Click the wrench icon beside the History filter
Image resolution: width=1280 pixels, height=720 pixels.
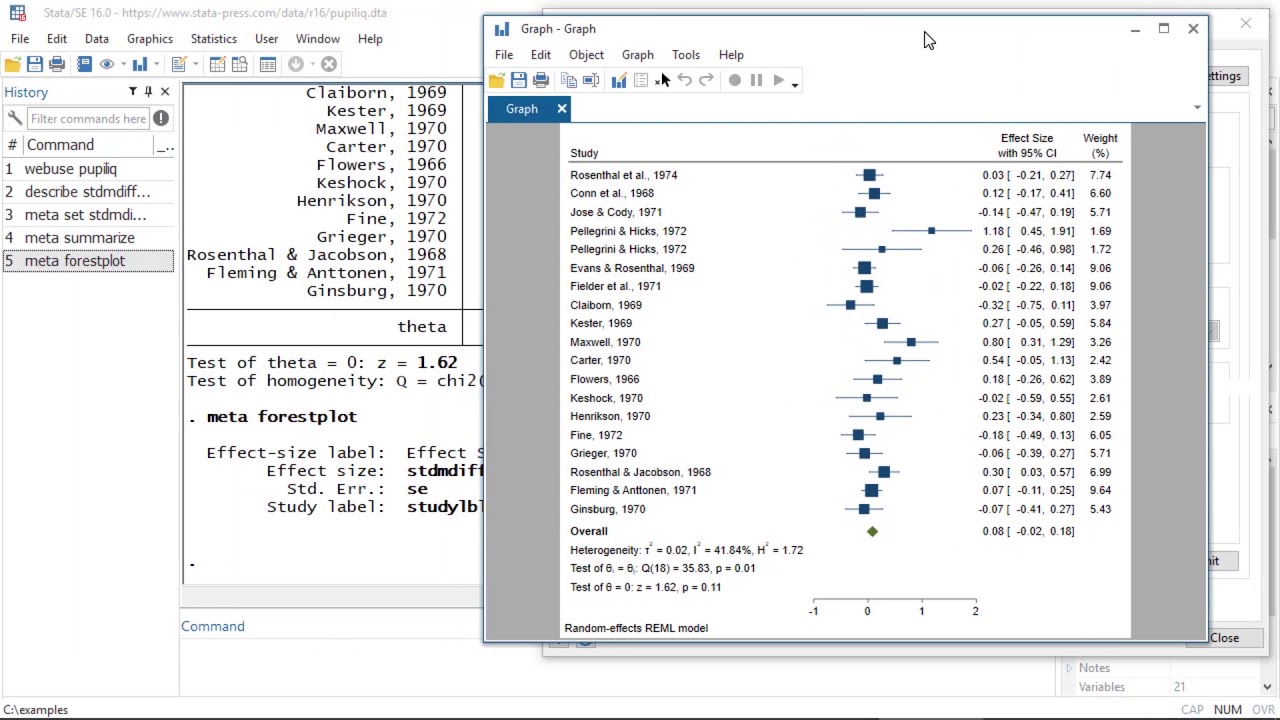tap(14, 118)
